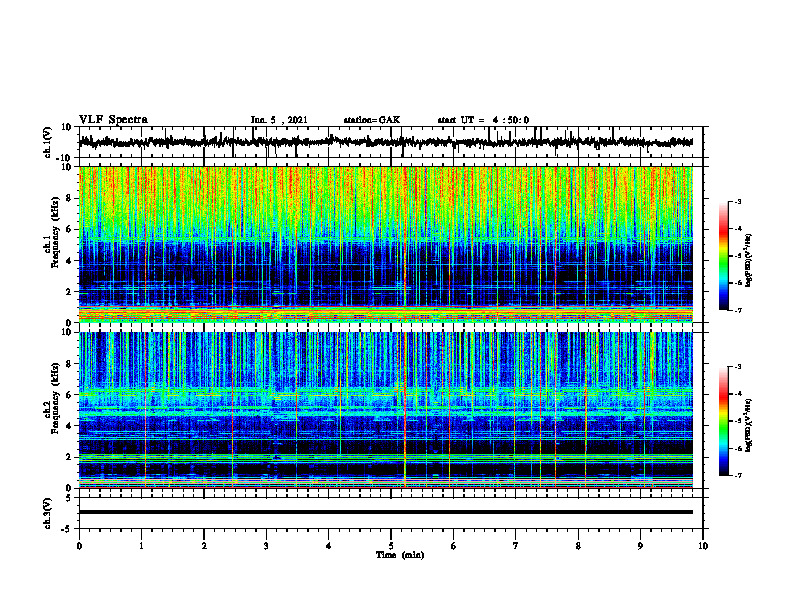Viewport: 792px width, 612px height.
Task: Click the "4" tick on ch.1 frequency axis
Action: [69, 261]
